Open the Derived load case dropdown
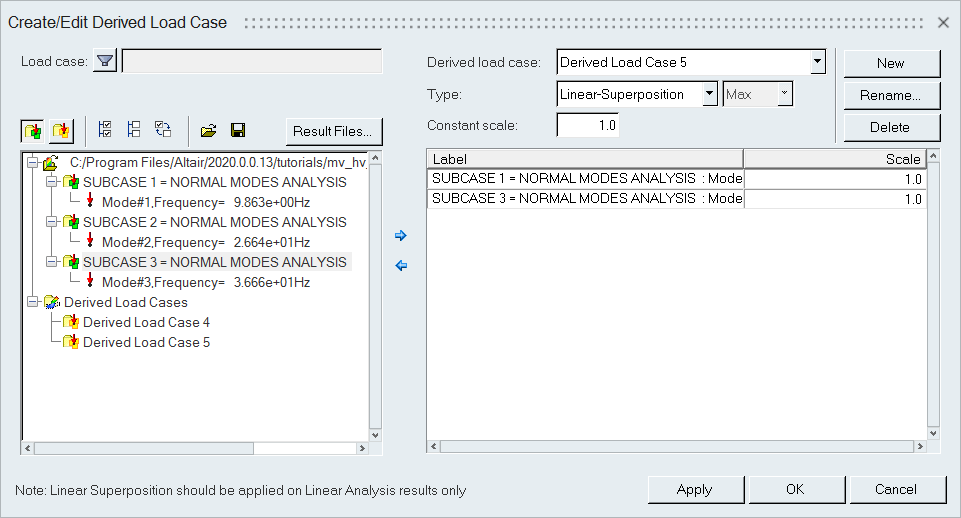This screenshot has height=518, width=961. (x=818, y=62)
